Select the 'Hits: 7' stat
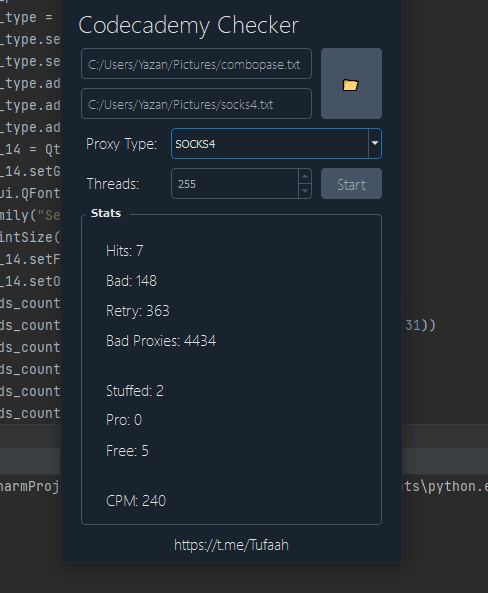The width and height of the screenshot is (488, 593). coord(124,251)
